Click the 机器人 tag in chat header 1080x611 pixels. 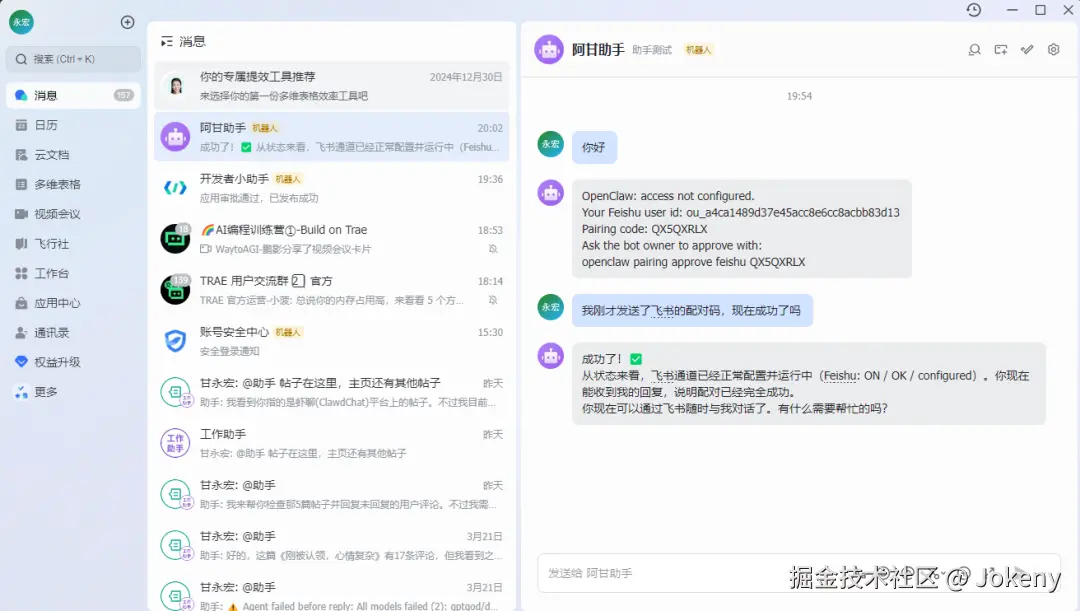pyautogui.click(x=698, y=50)
